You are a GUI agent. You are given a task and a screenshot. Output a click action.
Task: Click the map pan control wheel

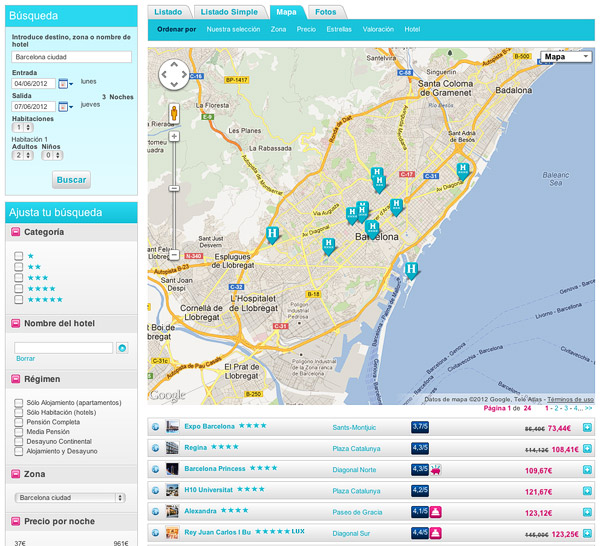[x=174, y=75]
